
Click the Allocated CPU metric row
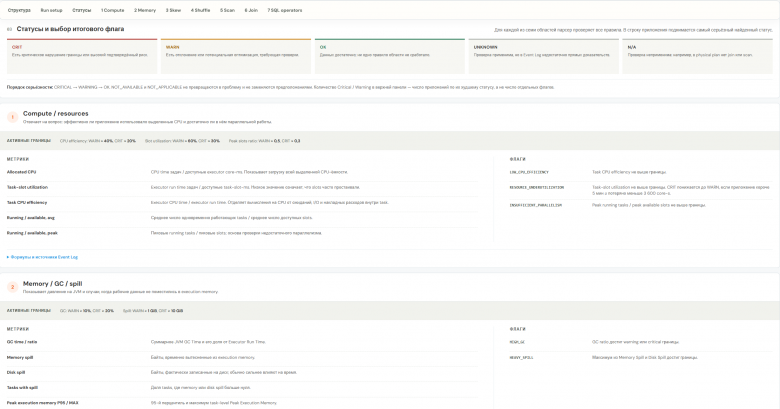242,172
